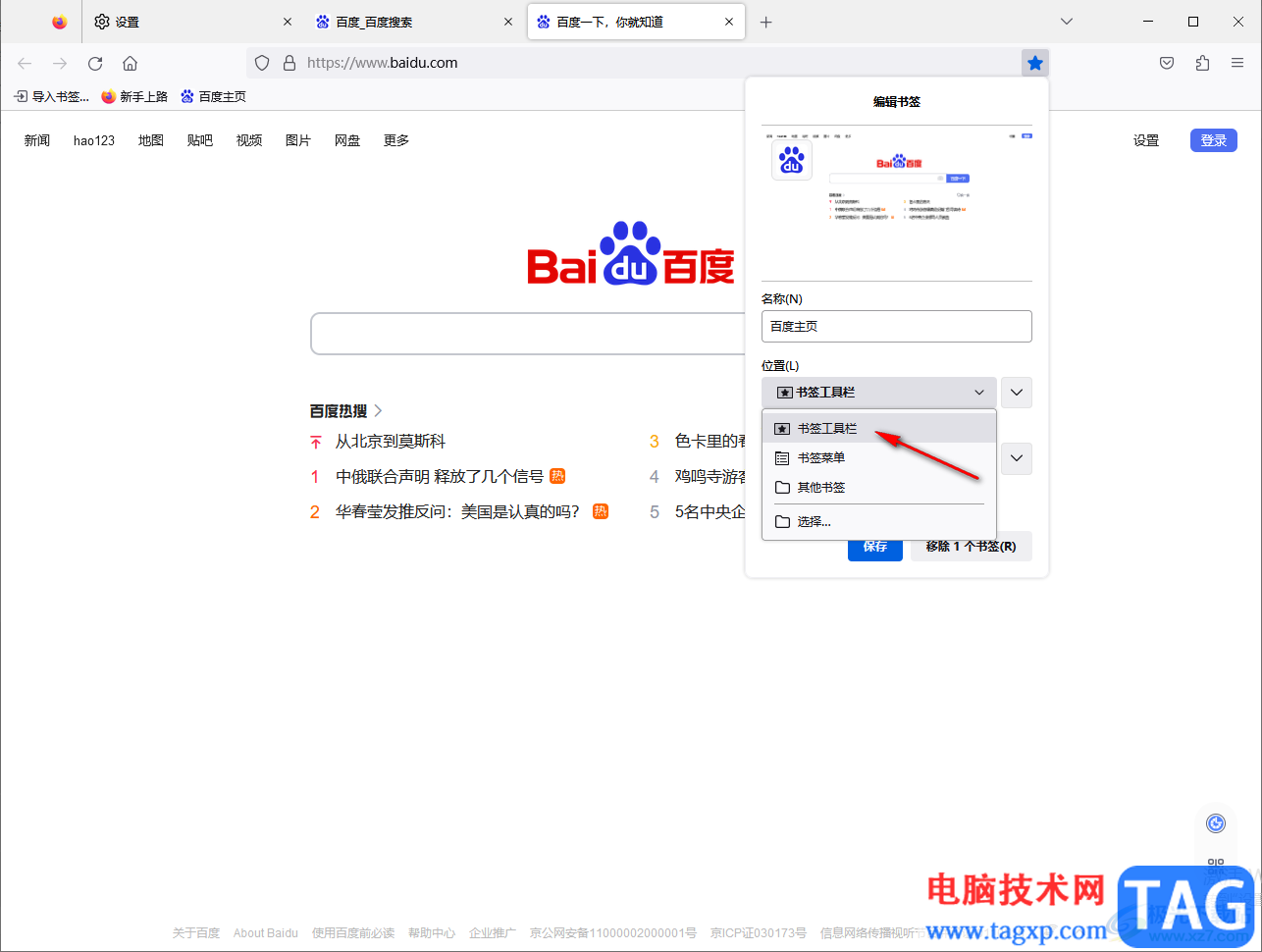Image resolution: width=1262 pixels, height=952 pixels.
Task: Select the 百度一下，你就知道 tab
Action: tap(636, 22)
